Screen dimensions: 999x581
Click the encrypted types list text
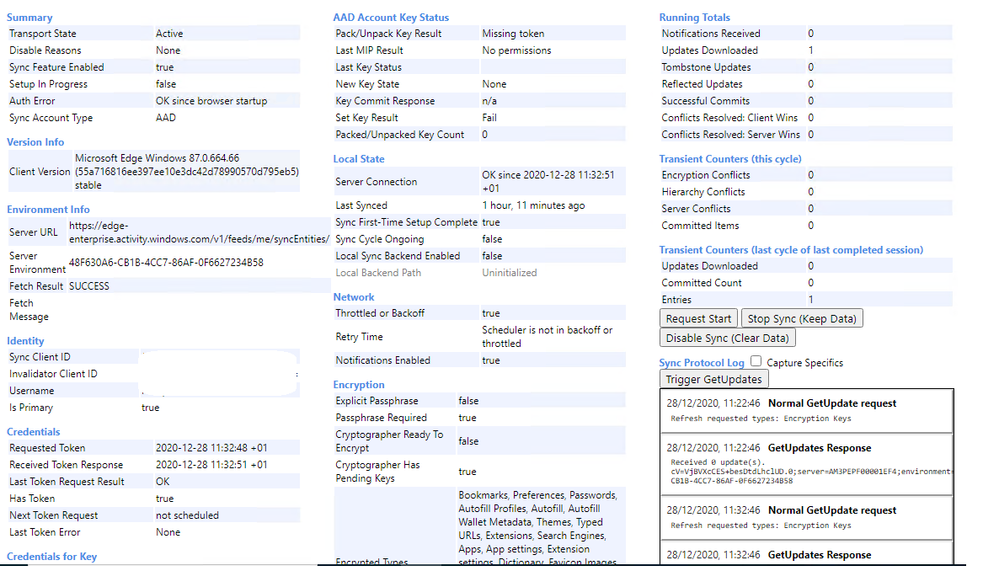[x=538, y=528]
